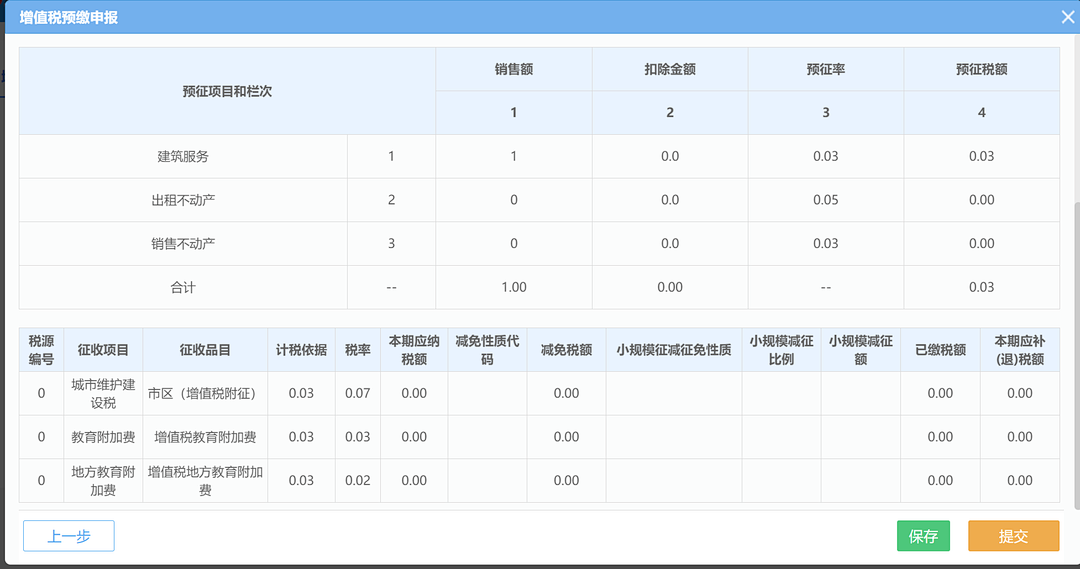
Task: Close the 增值税预缴申报 dialog
Action: click(1068, 17)
